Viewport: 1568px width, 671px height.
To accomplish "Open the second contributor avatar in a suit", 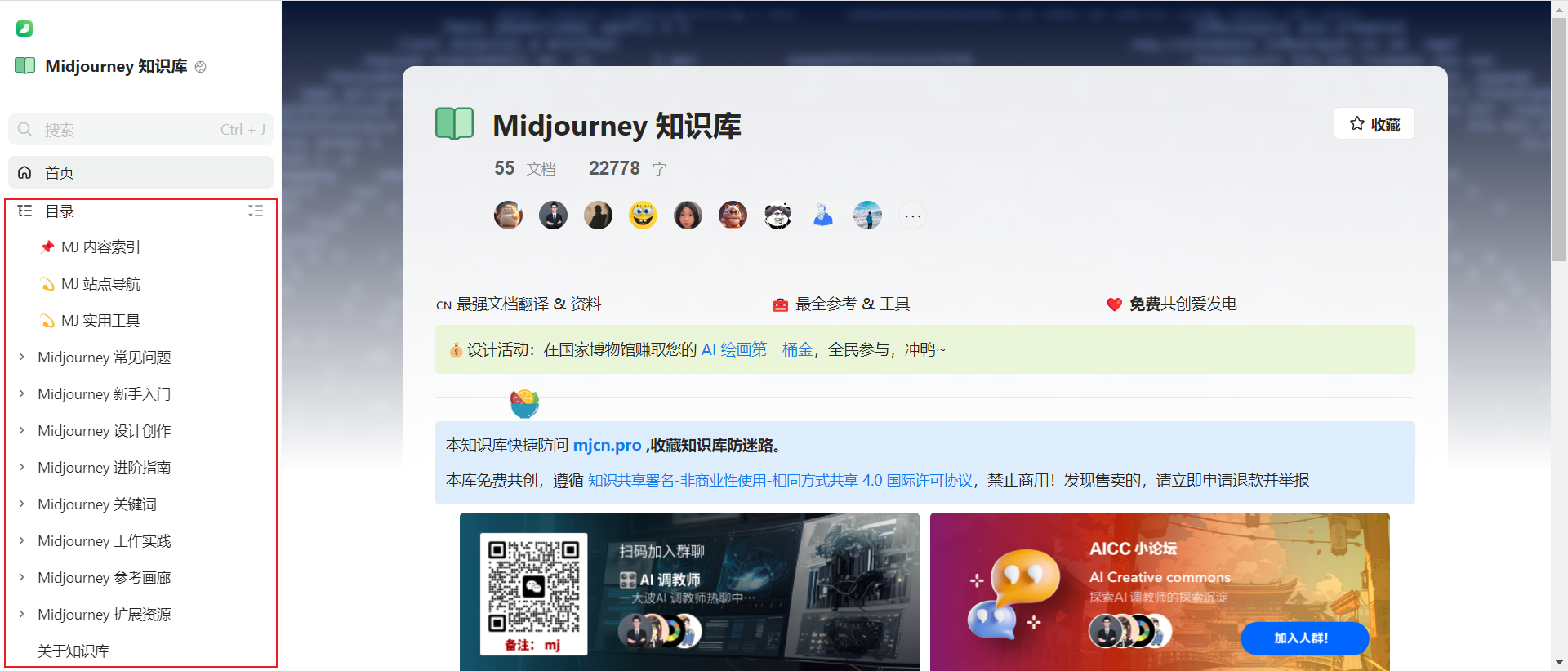I will [x=553, y=216].
